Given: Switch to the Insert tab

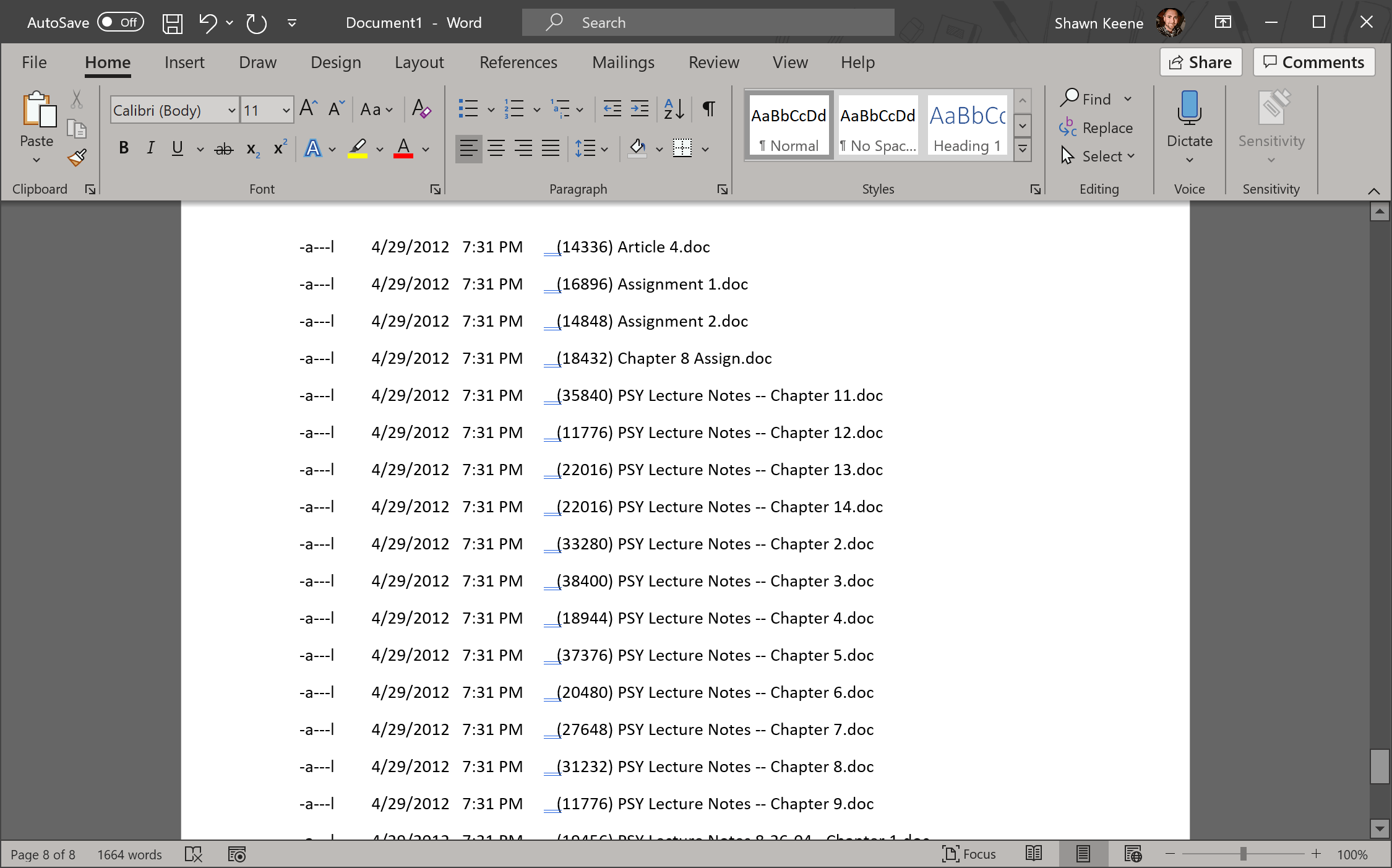Looking at the screenshot, I should coord(184,62).
